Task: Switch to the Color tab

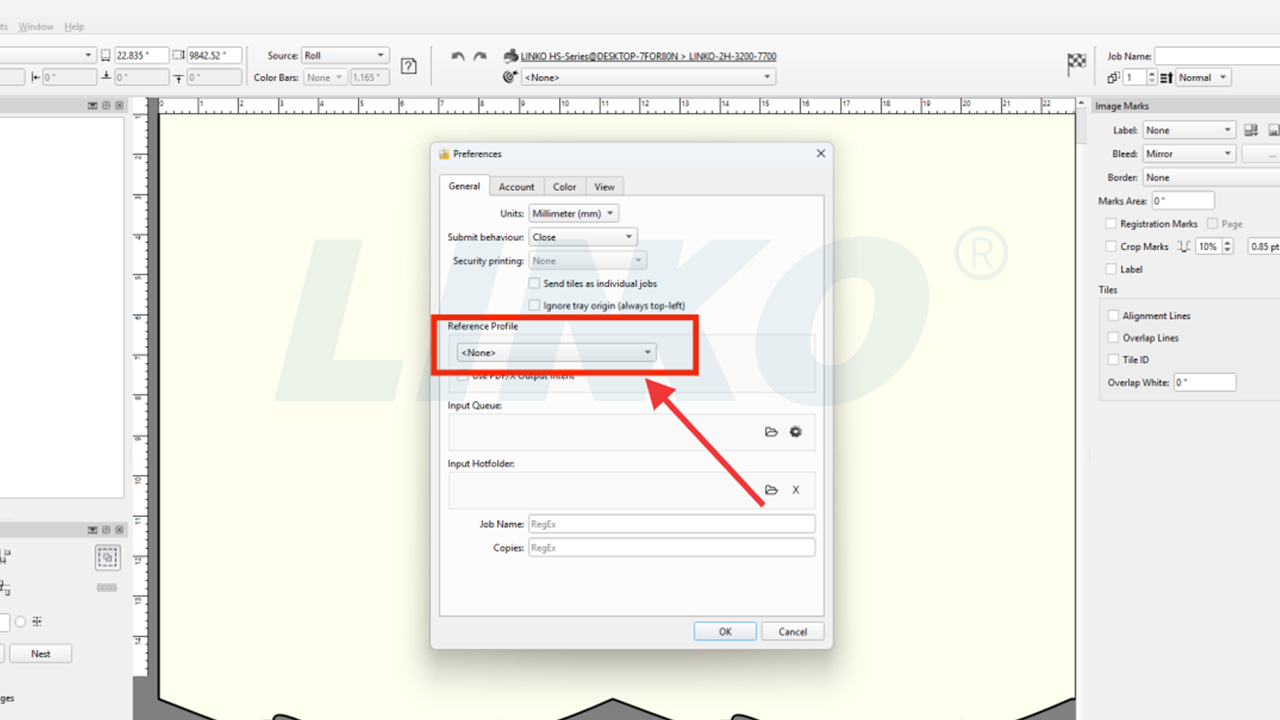Action: click(x=565, y=186)
